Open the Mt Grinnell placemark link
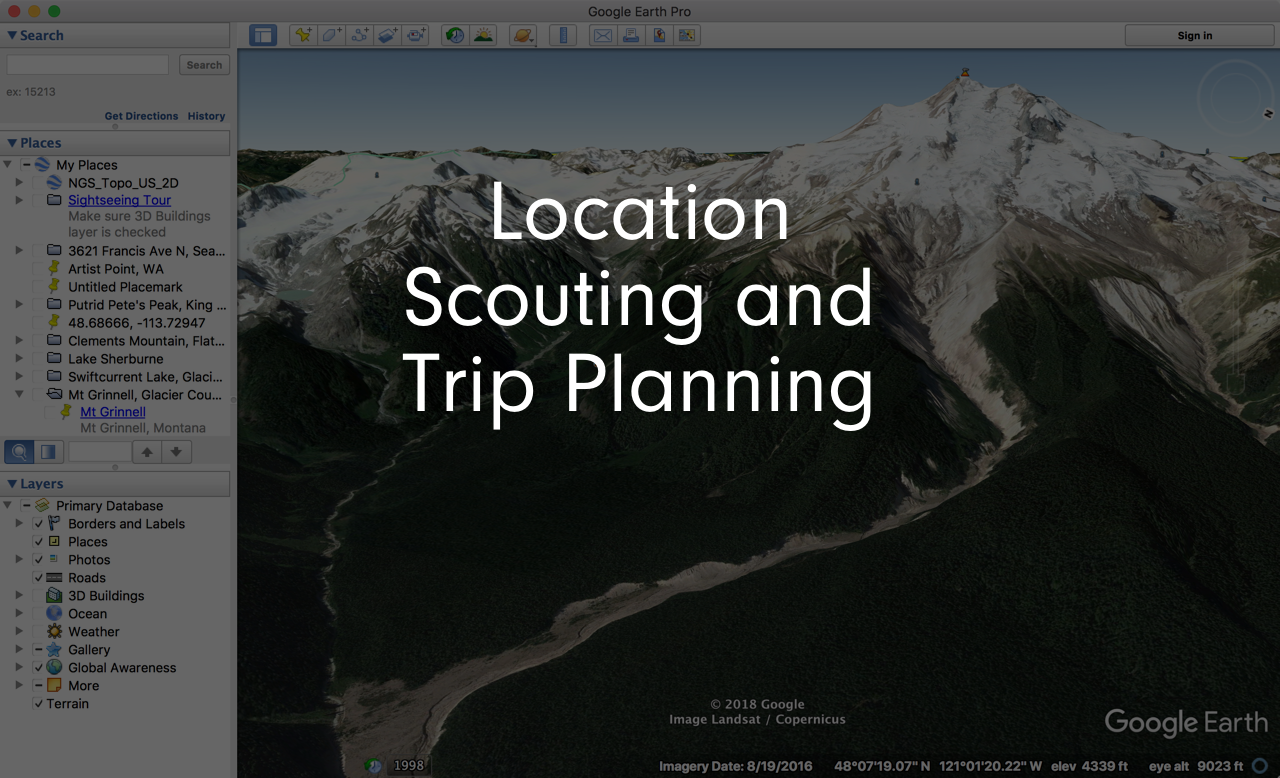 (x=113, y=412)
